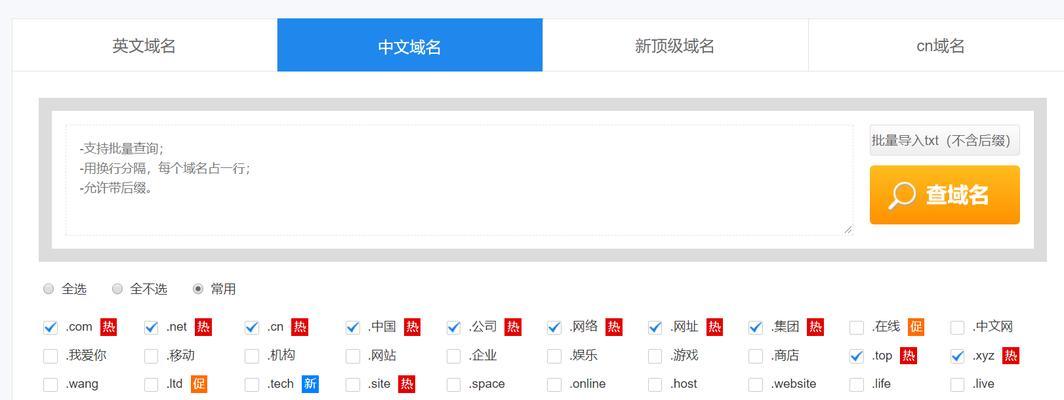Uncheck the .网络 checkbox
Image resolution: width=1064 pixels, height=400 pixels.
click(554, 327)
